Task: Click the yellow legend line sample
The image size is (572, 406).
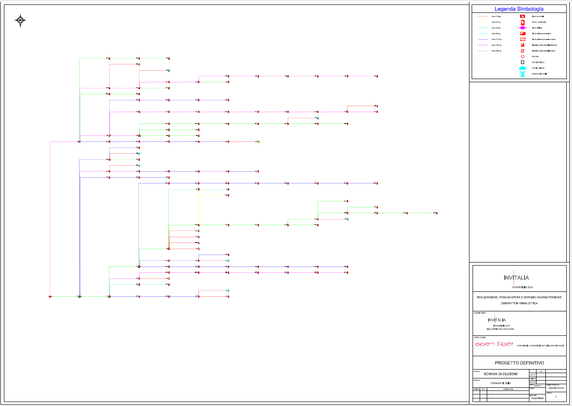Action: pos(483,22)
